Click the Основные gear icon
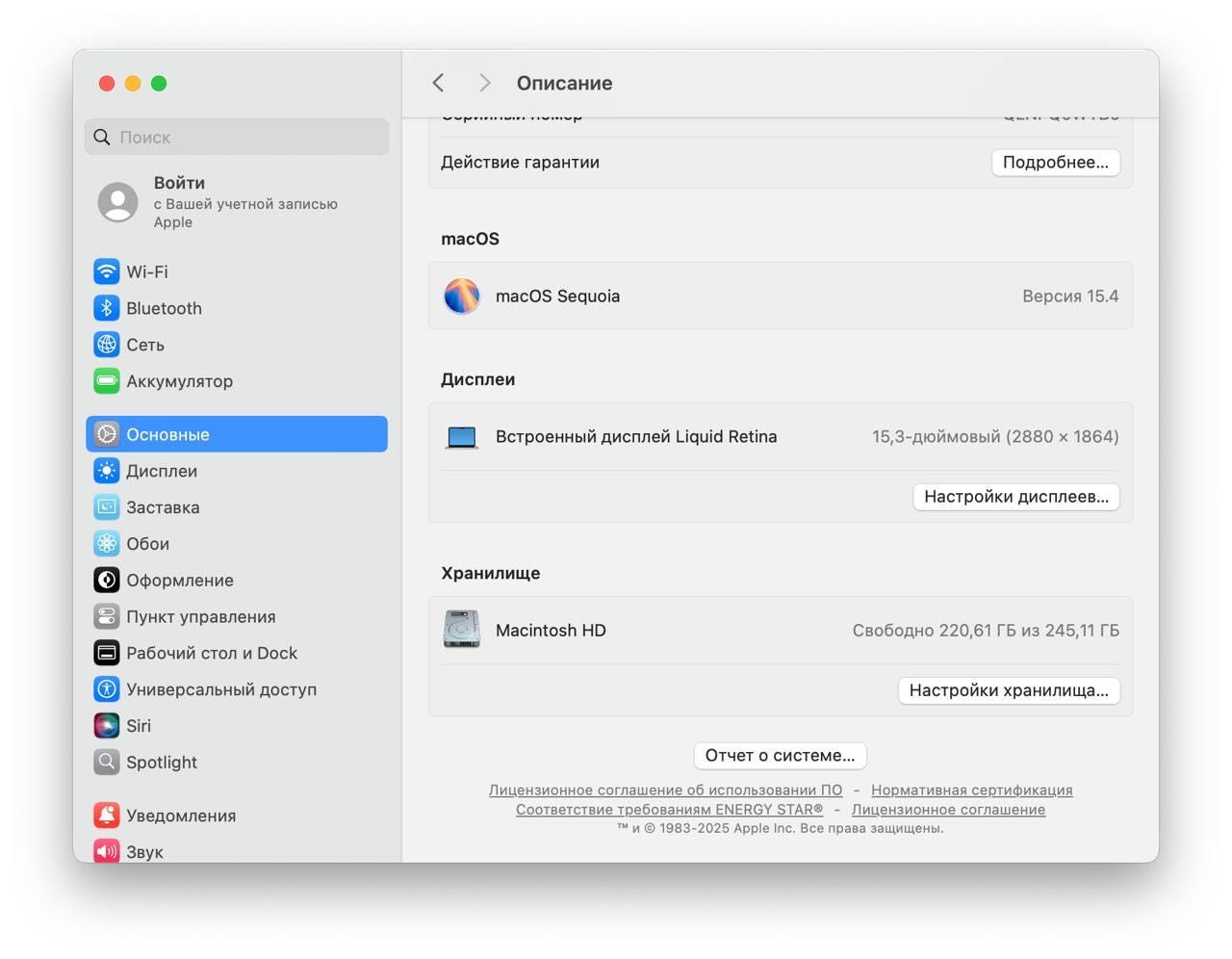Image resolution: width=1232 pixels, height=959 pixels. pos(107,434)
